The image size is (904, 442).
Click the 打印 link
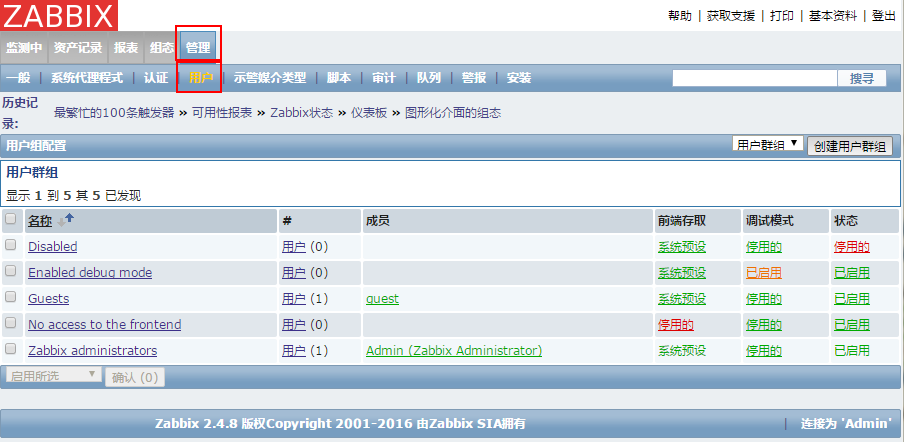point(782,16)
